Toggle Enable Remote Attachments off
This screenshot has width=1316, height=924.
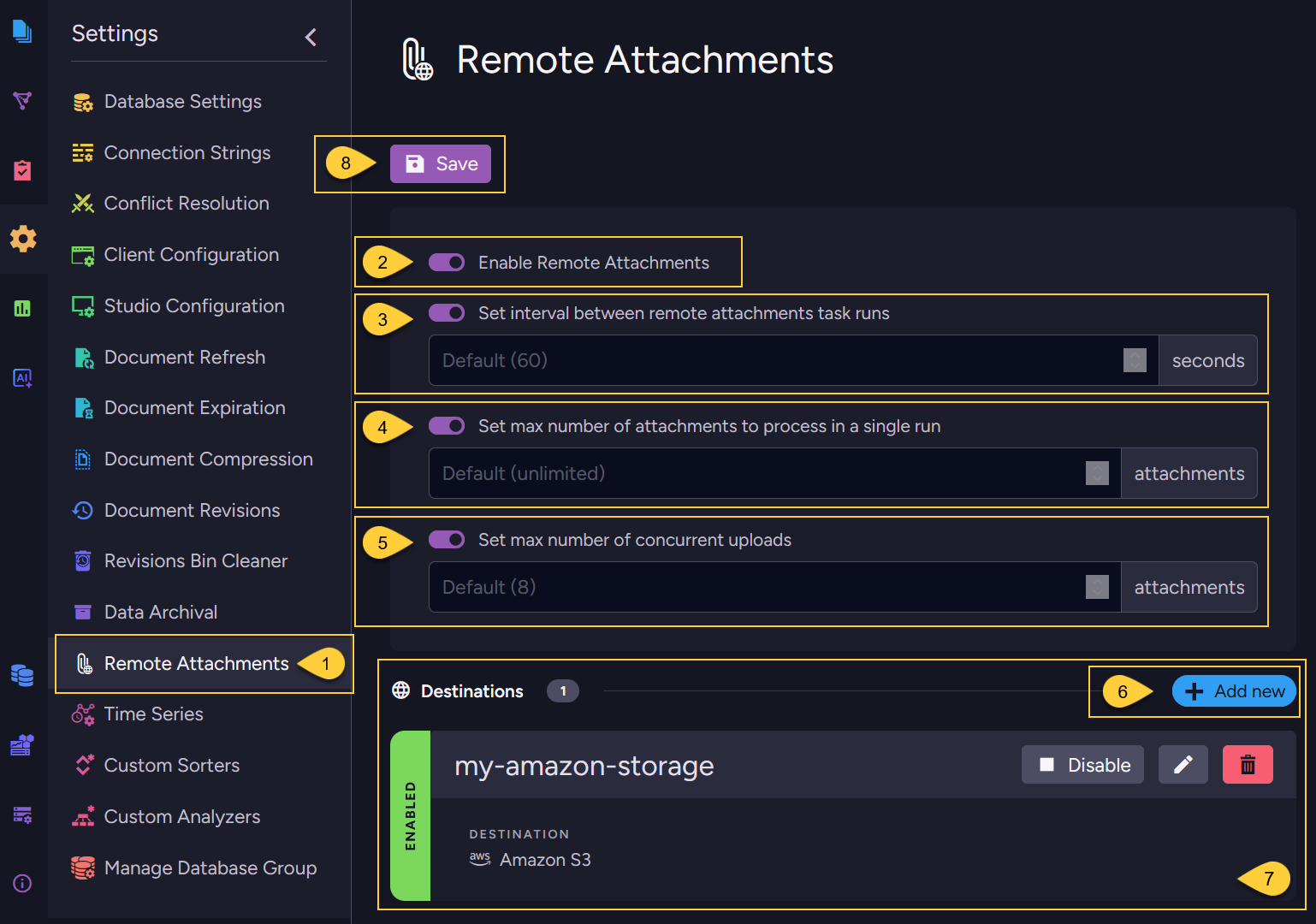pyautogui.click(x=446, y=263)
